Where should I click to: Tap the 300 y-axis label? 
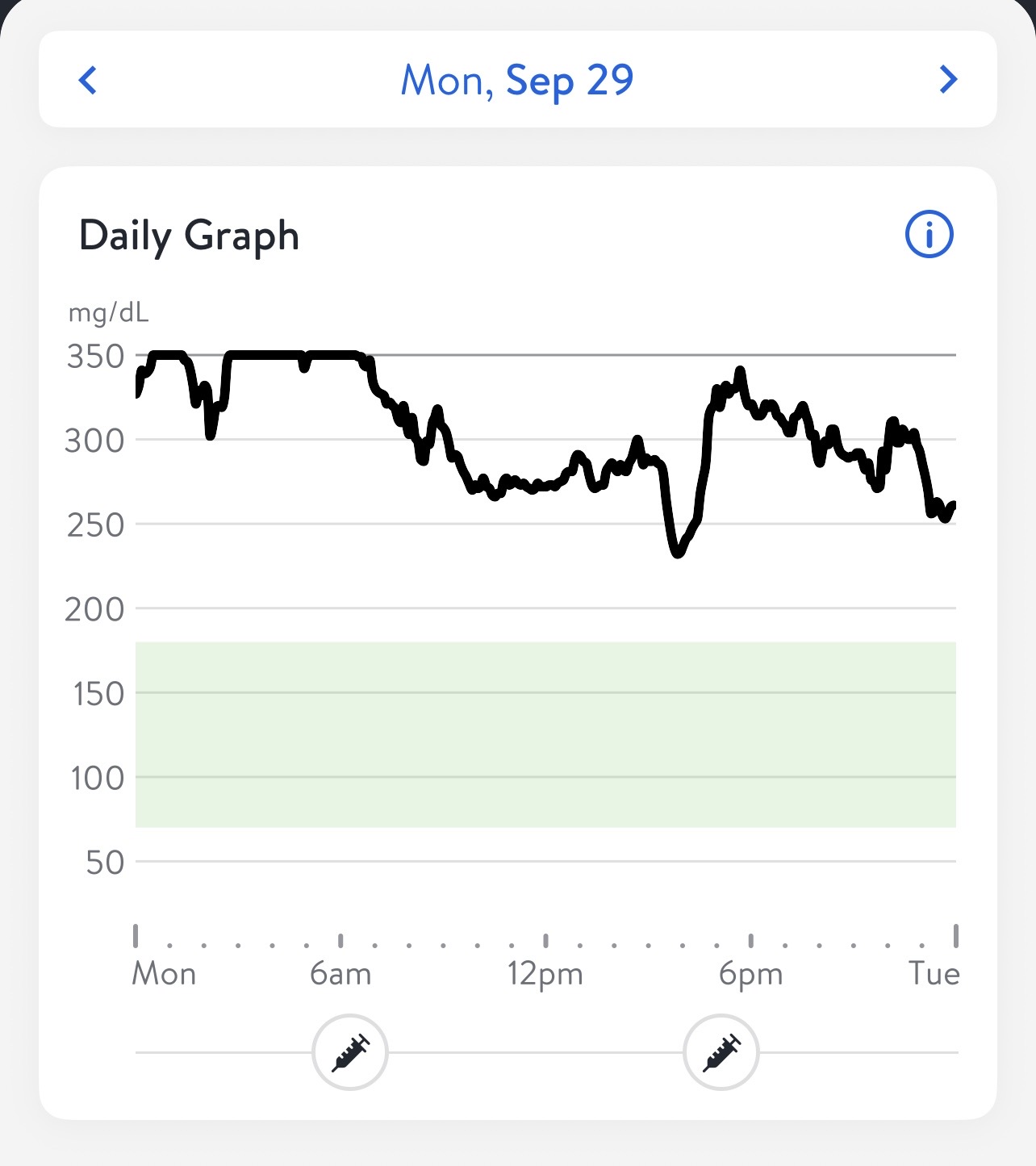tap(95, 441)
